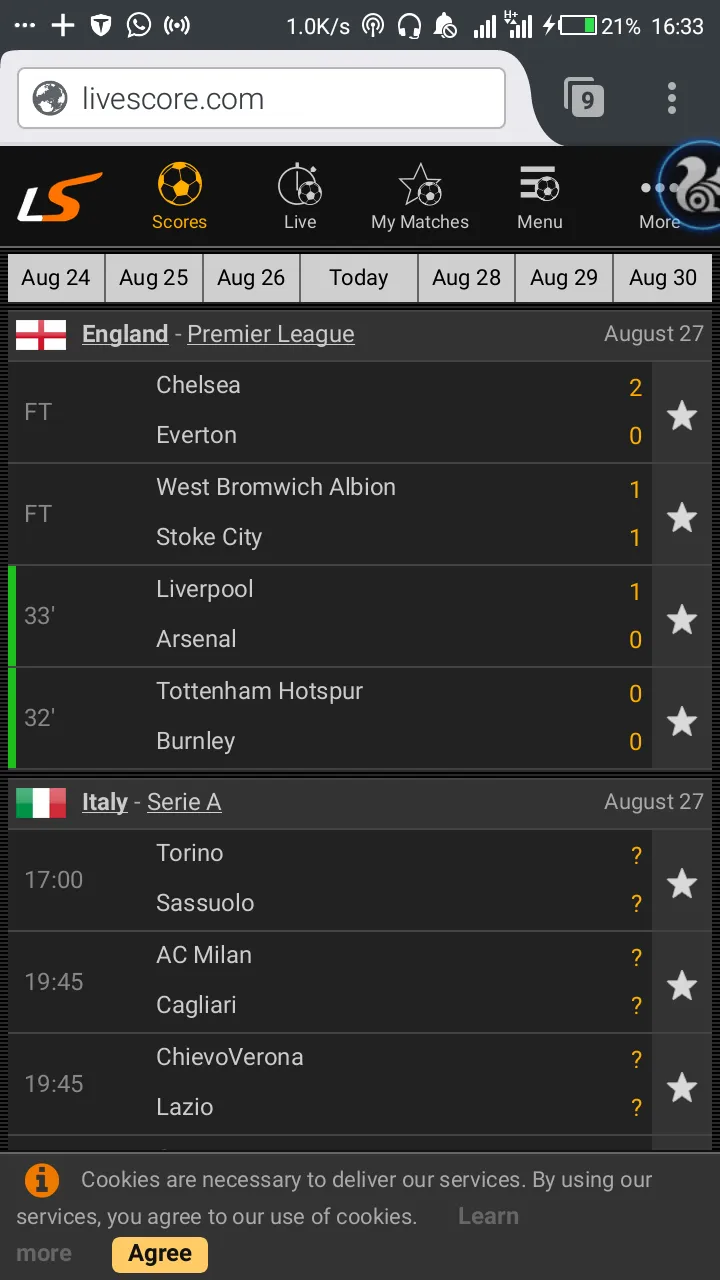Open the Menu icon with ball
720x1280 pixels.
539,186
